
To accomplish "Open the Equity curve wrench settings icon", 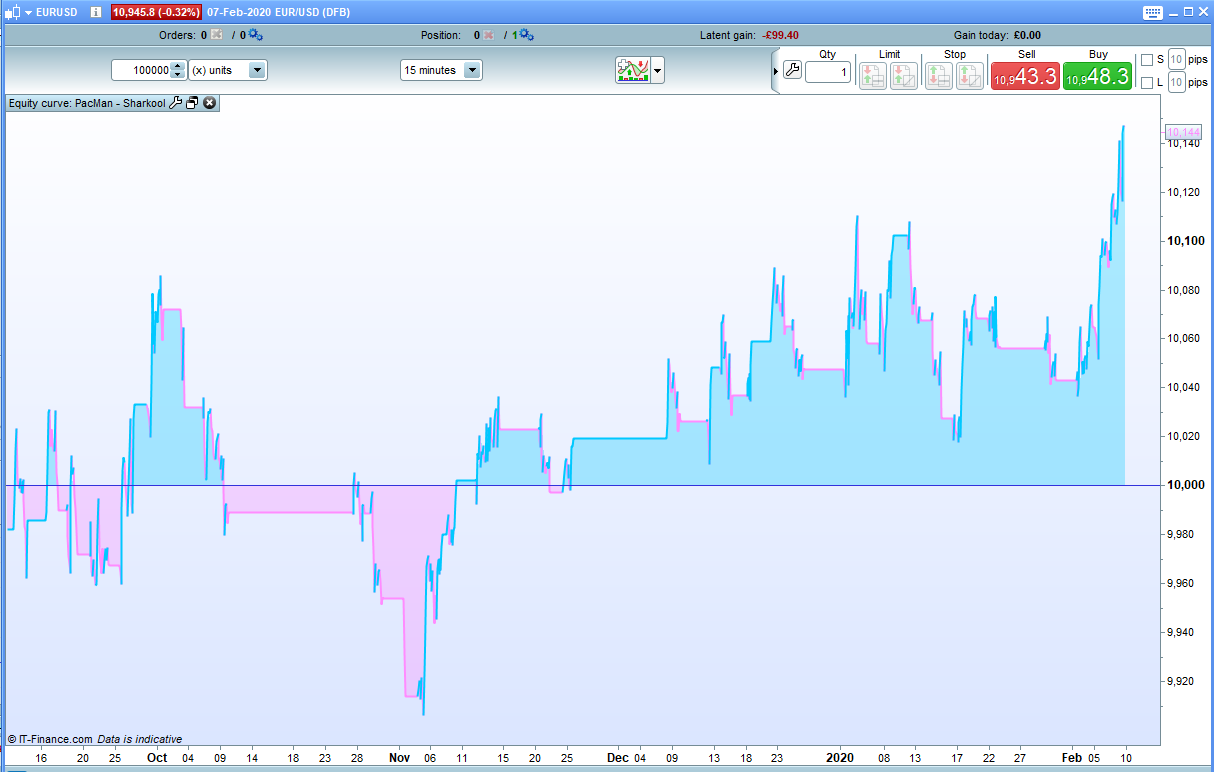I will (x=176, y=103).
